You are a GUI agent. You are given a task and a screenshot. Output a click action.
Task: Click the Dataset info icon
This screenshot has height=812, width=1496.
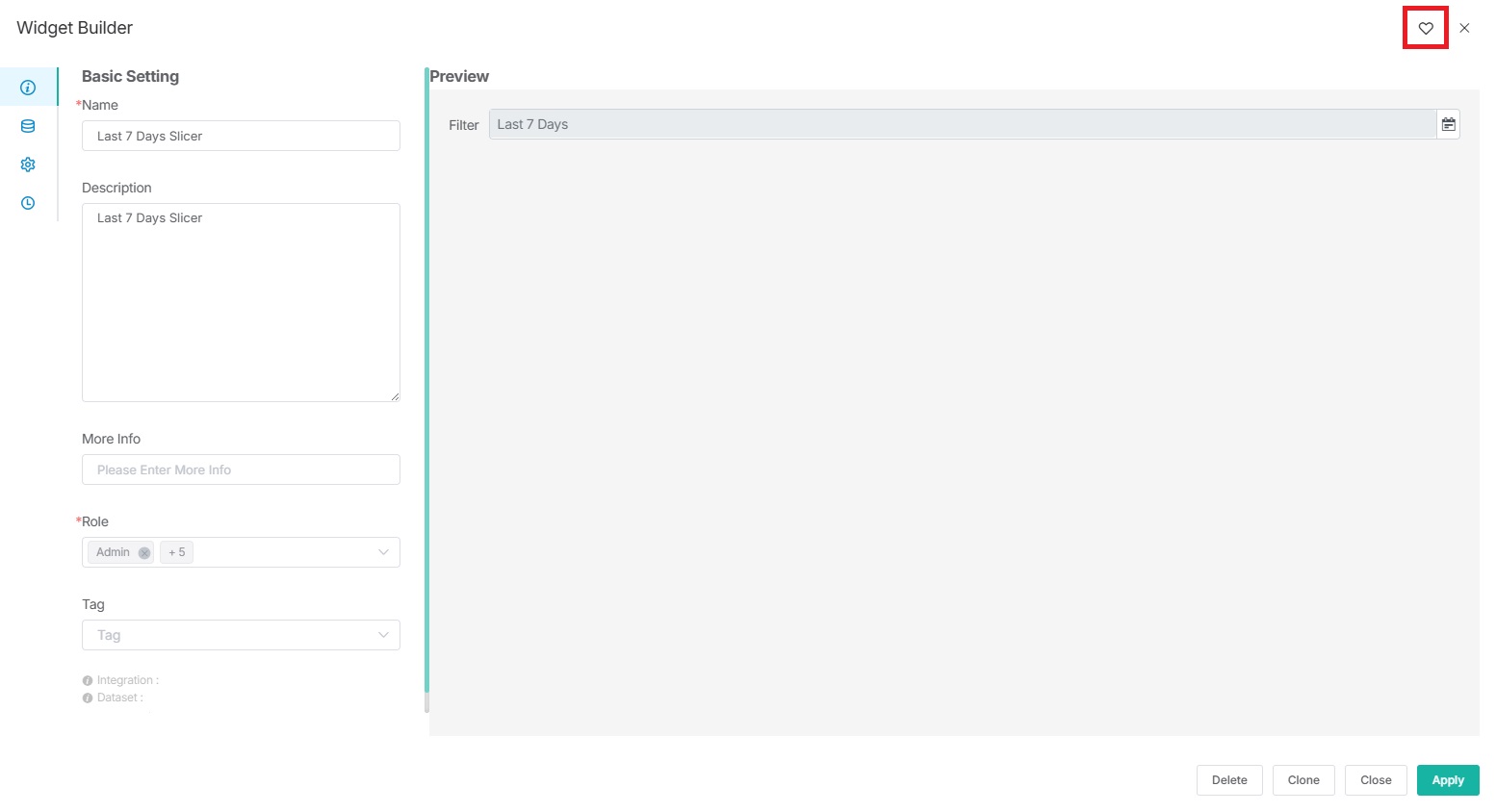tap(88, 698)
